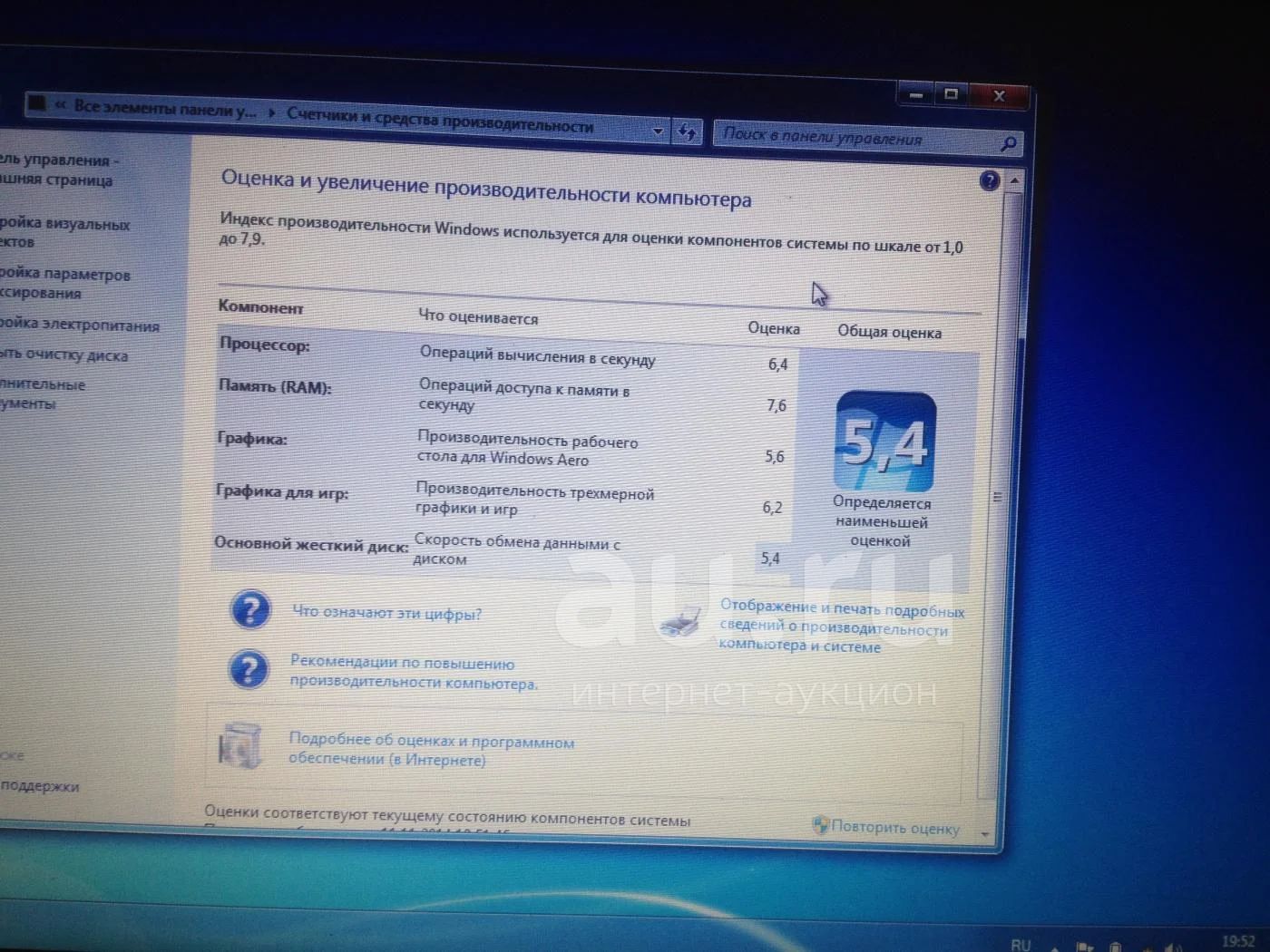Click the scrollbar up arrow

click(x=1014, y=182)
